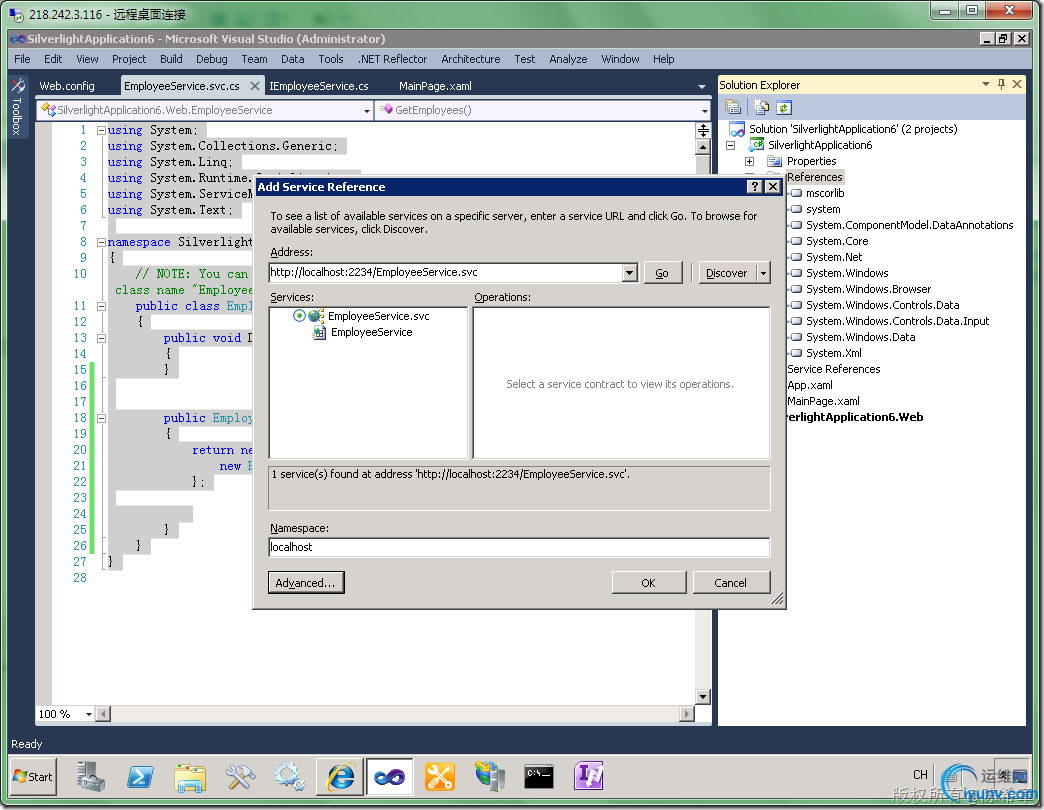Open the class selector dropdown in editor

click(366, 110)
